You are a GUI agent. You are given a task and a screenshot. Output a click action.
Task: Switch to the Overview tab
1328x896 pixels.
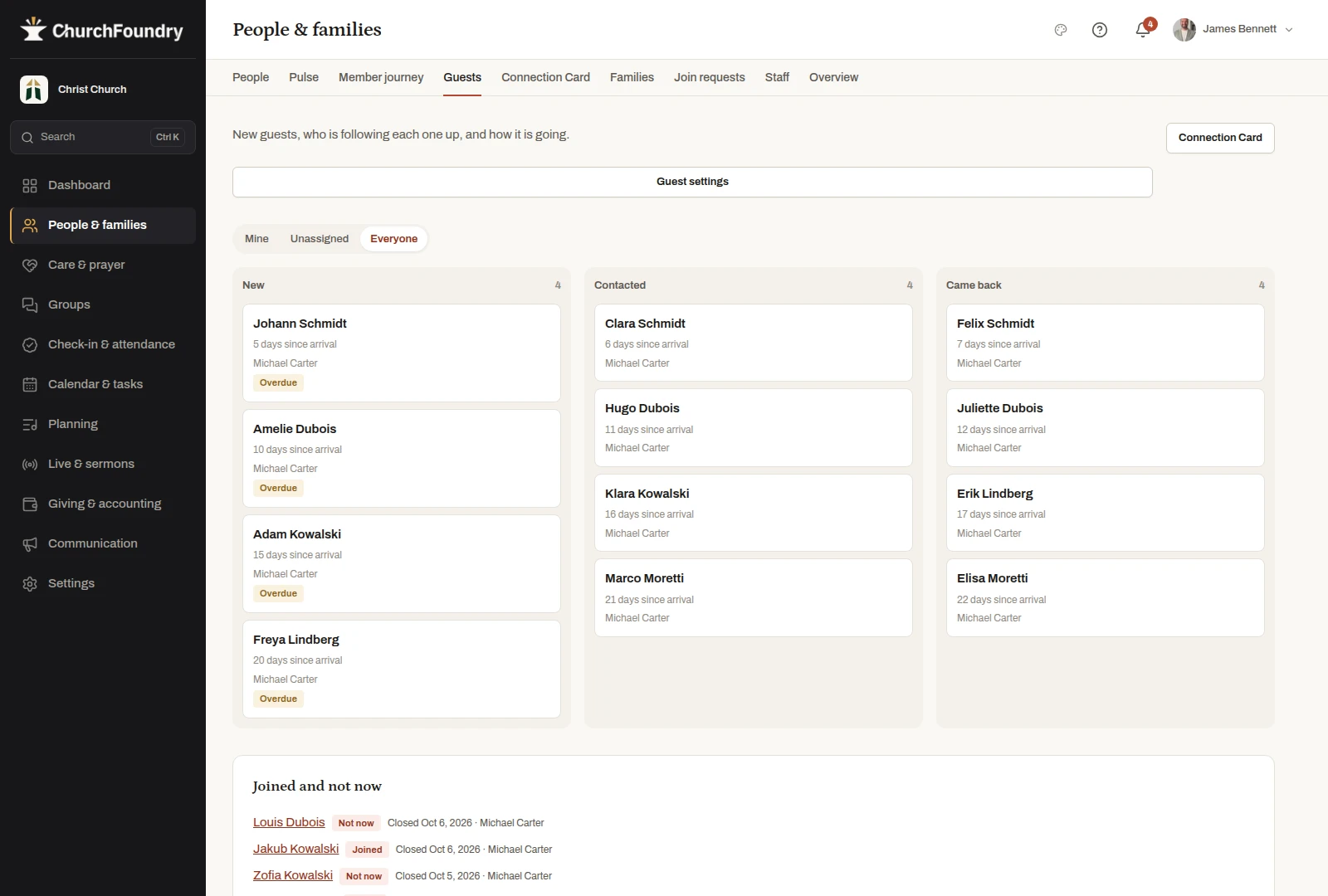point(833,77)
